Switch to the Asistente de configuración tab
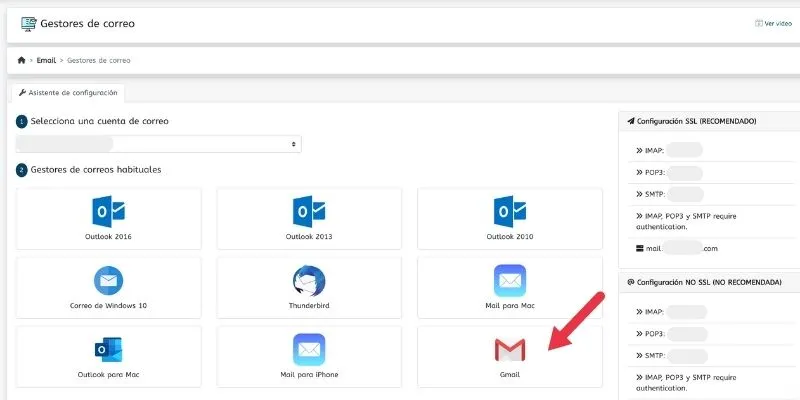800x400 pixels. point(68,93)
